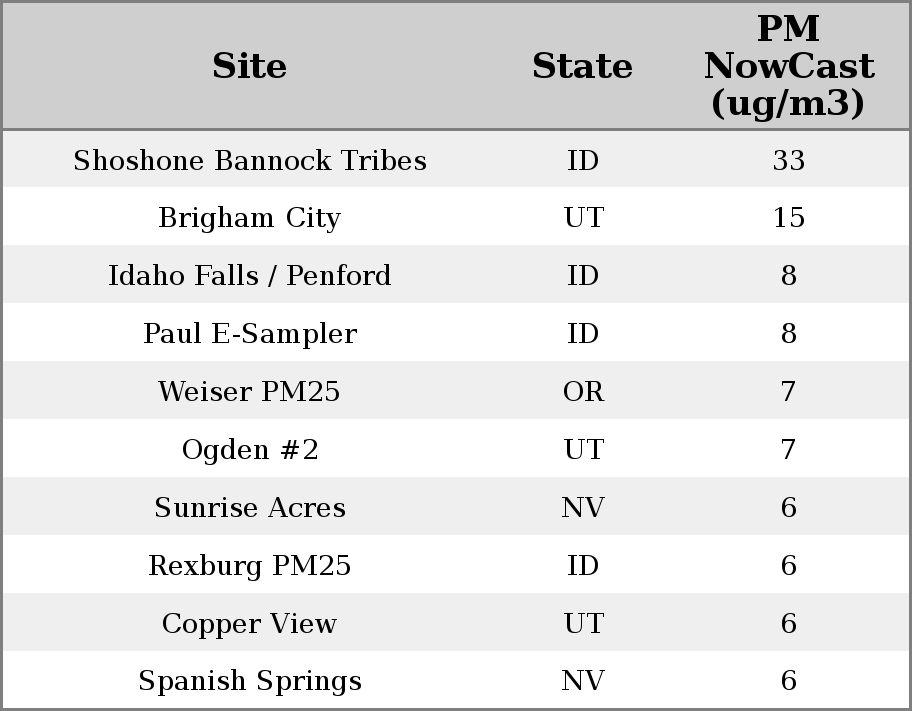
Task: Select Rexburg PM25 site cell
Action: [250, 566]
